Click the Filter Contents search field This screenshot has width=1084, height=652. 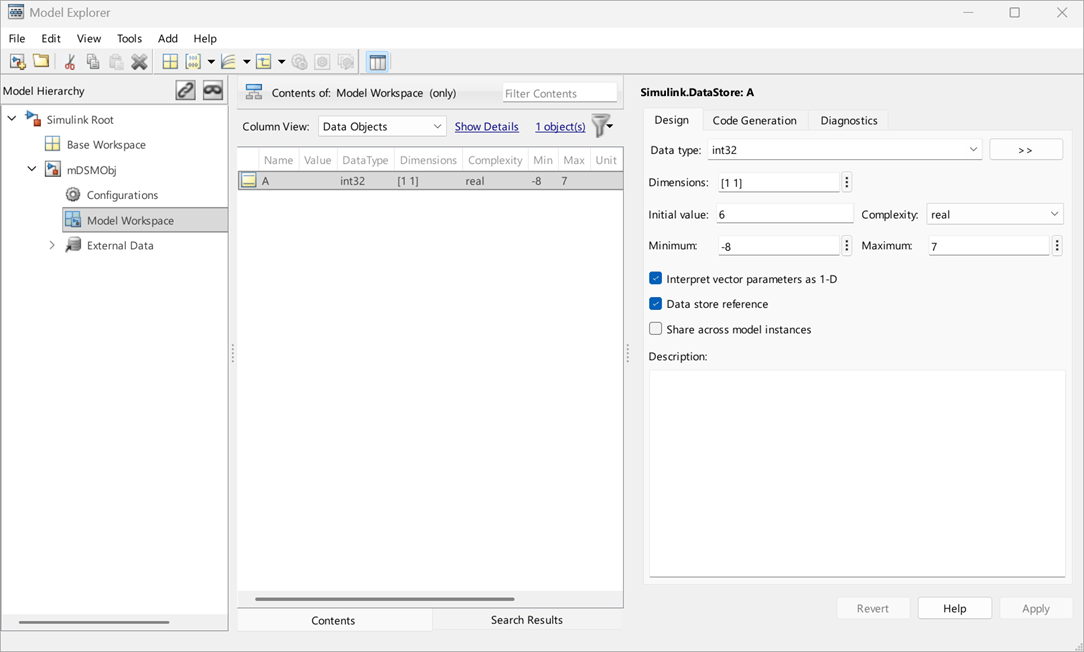tap(559, 93)
